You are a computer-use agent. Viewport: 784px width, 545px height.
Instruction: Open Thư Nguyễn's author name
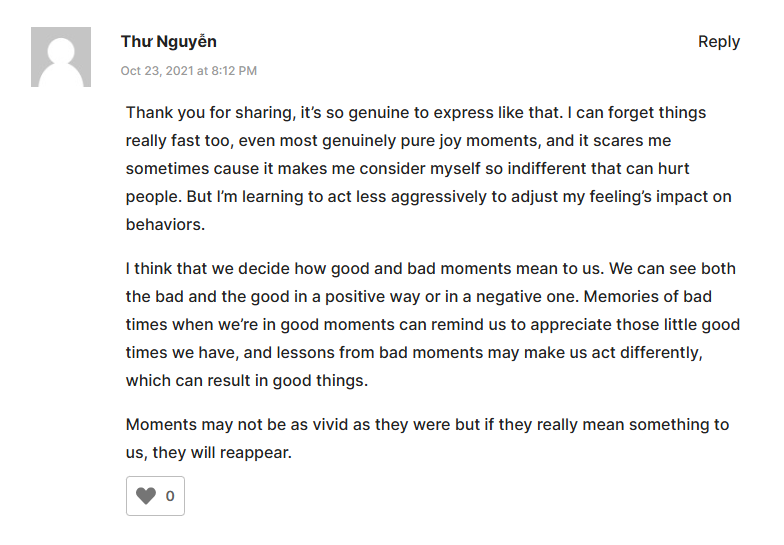(168, 41)
